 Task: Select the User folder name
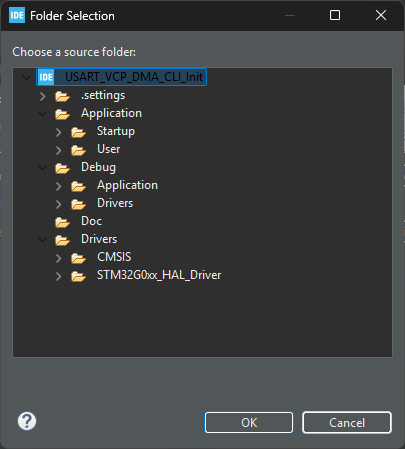108,149
